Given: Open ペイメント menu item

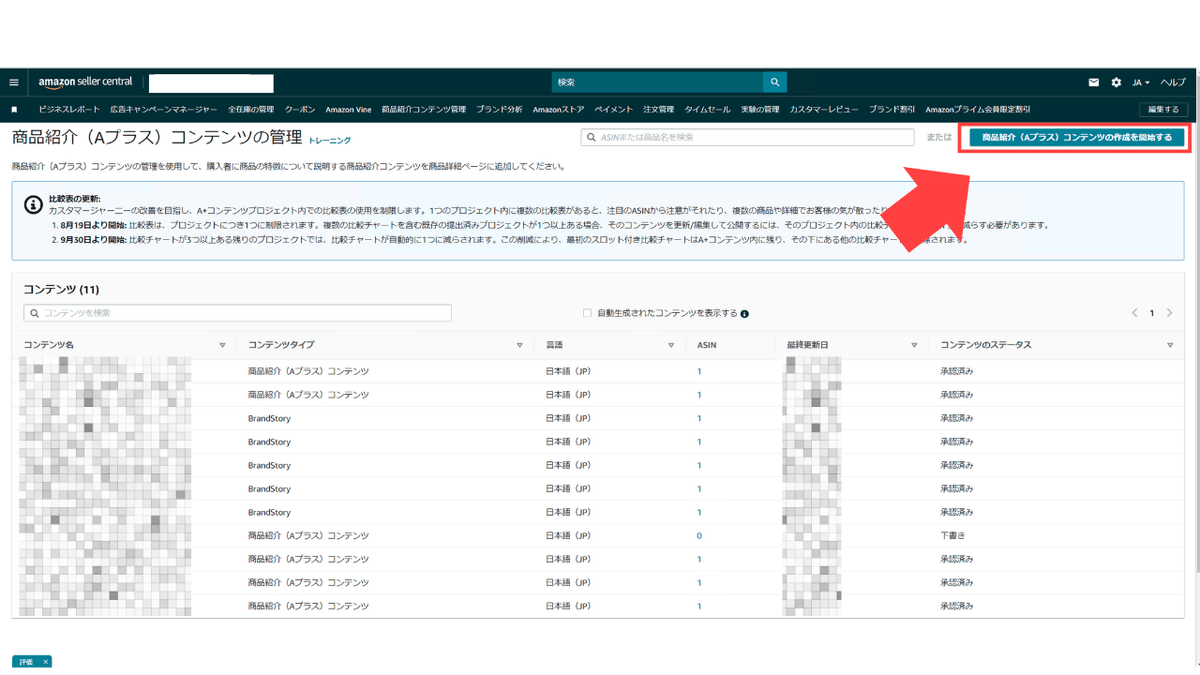Looking at the screenshot, I should (613, 109).
